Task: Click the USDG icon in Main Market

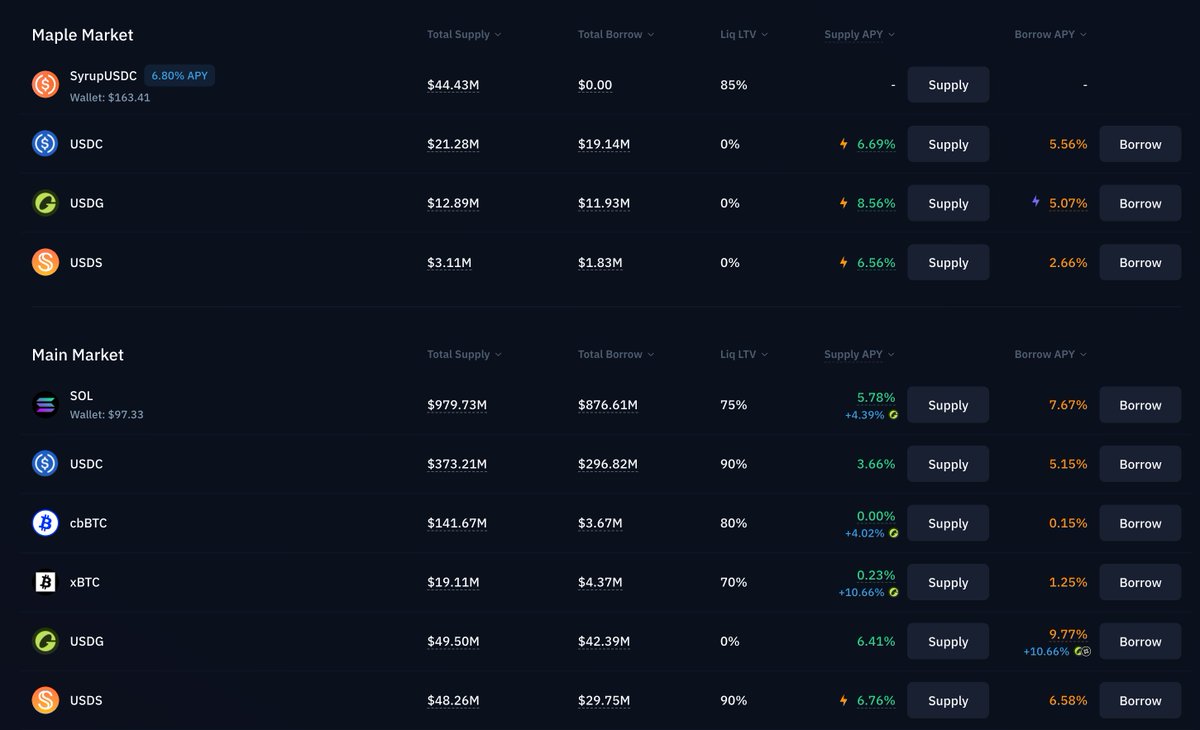Action: pos(45,641)
